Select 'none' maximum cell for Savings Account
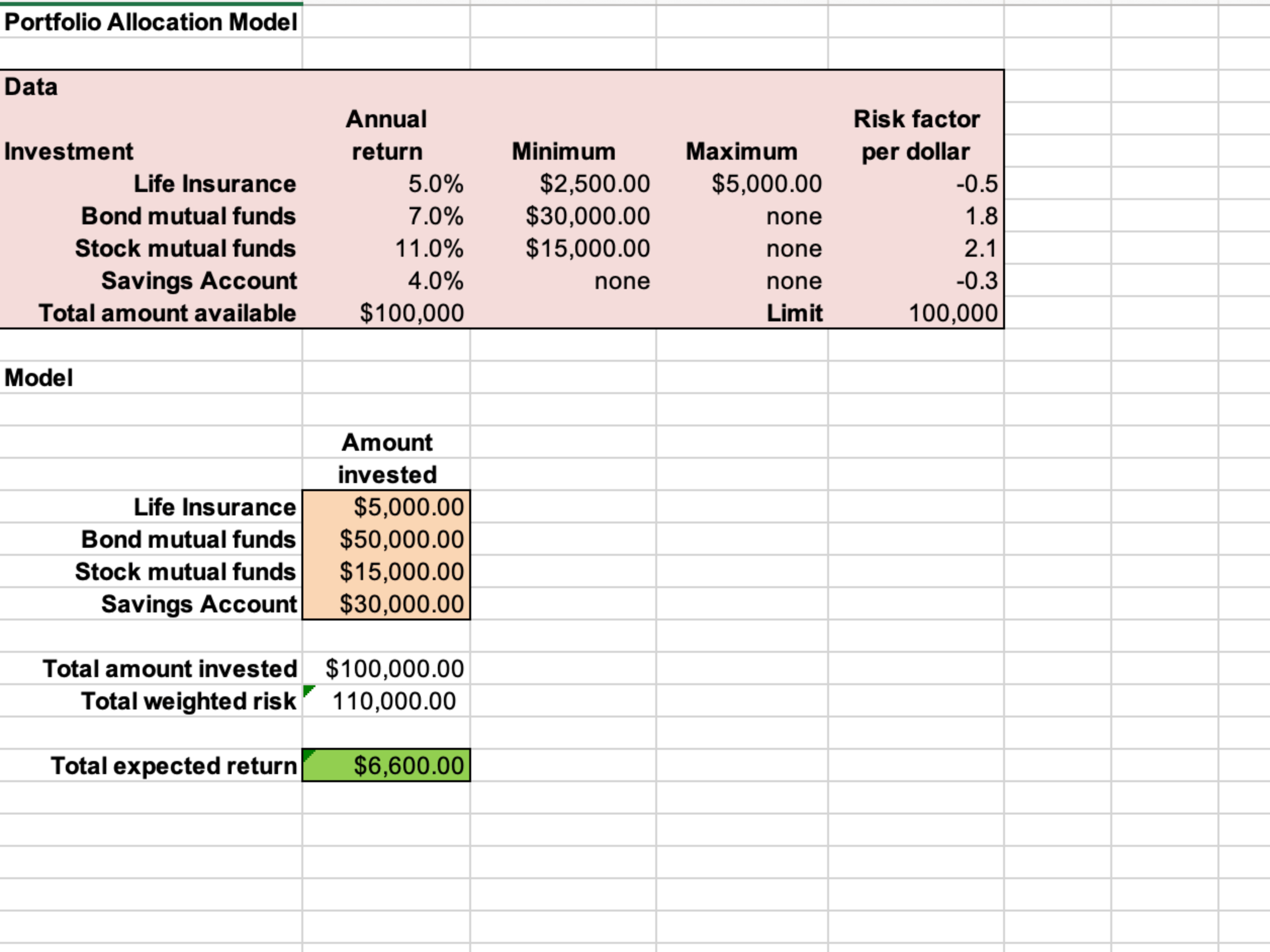This screenshot has width=1270, height=952. pos(742,280)
